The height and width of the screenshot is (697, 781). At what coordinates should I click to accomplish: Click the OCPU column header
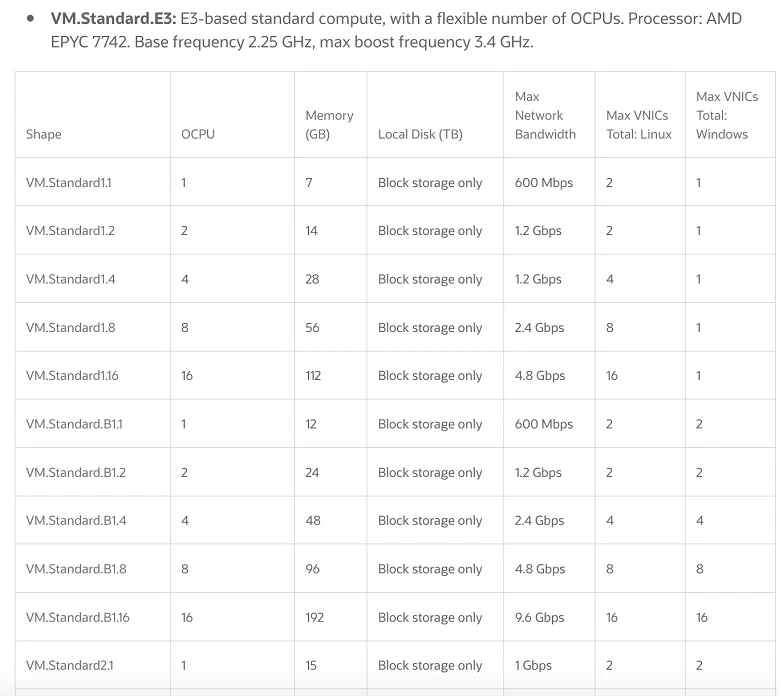pos(198,135)
